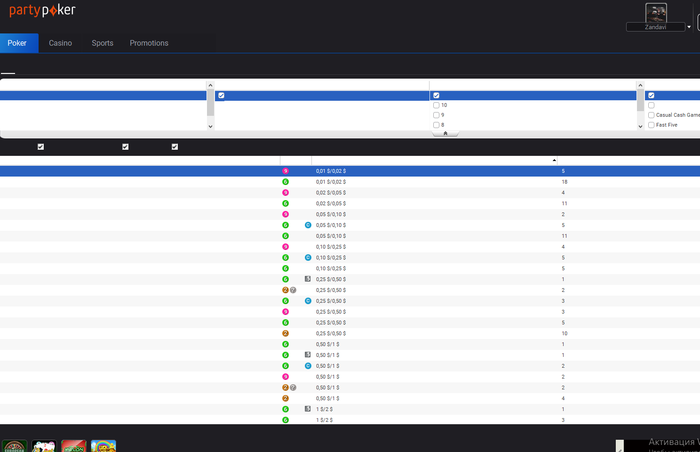The width and height of the screenshot is (700, 452).
Task: Click the blue circle icon in the 0,05 $/0,10 $ row
Action: tap(308, 225)
